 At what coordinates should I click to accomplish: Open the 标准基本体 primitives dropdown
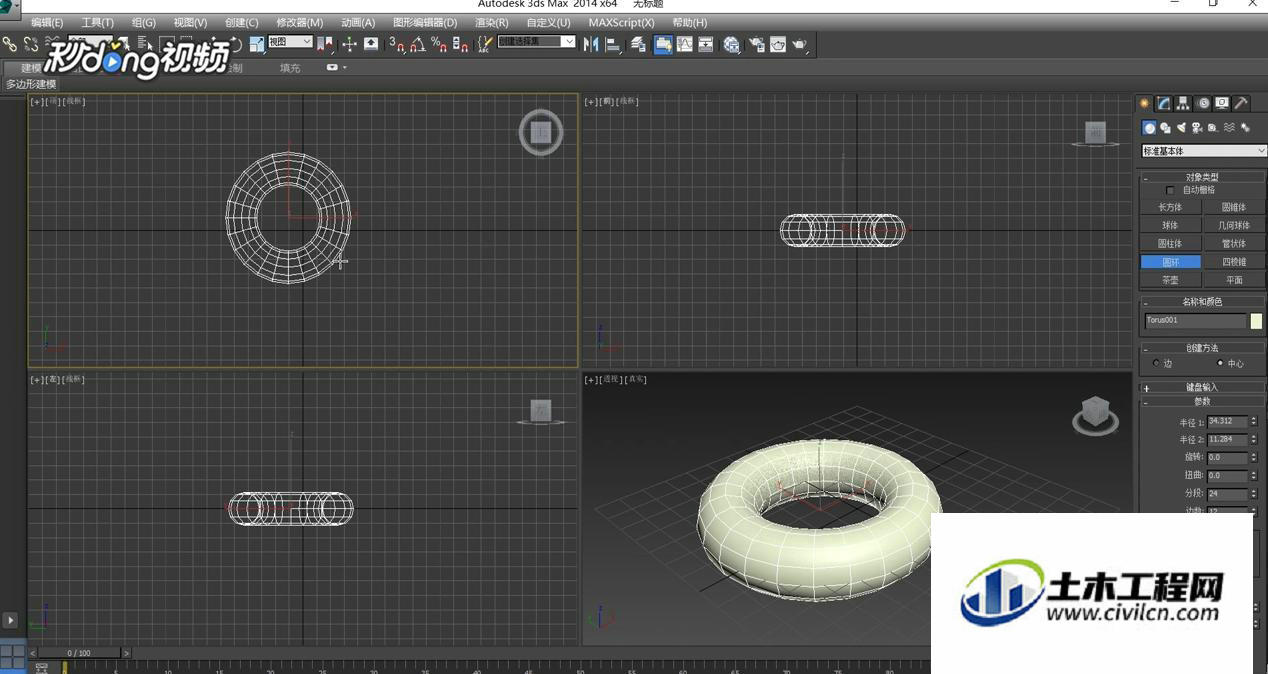(x=1204, y=151)
